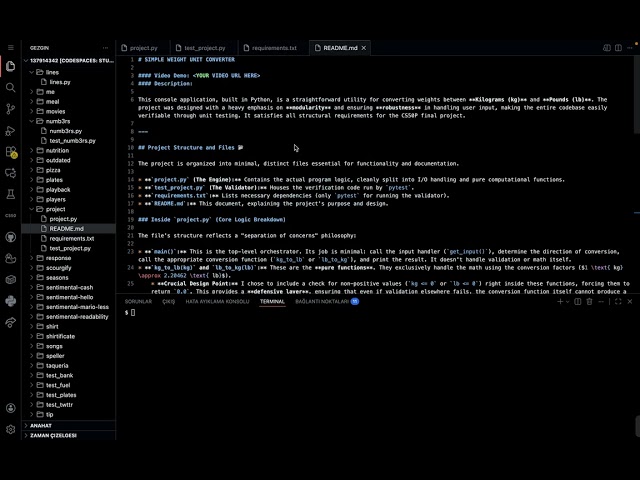Create a new terminal with plus icon
Image resolution: width=640 pixels, height=480 pixels.
pyautogui.click(x=560, y=301)
